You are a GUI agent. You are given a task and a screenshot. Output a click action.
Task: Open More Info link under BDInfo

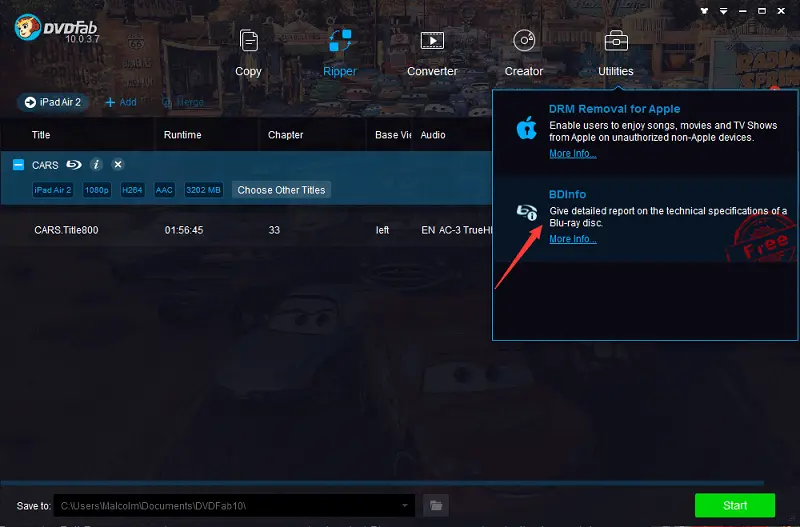572,240
